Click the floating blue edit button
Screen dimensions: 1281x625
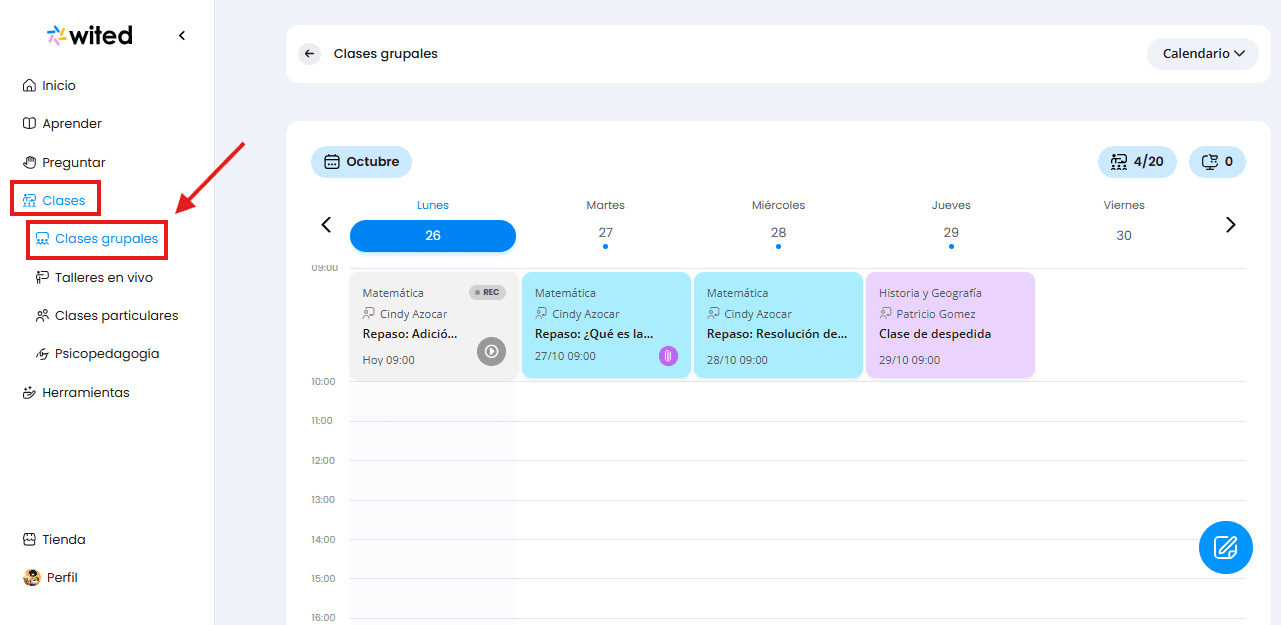click(x=1226, y=547)
